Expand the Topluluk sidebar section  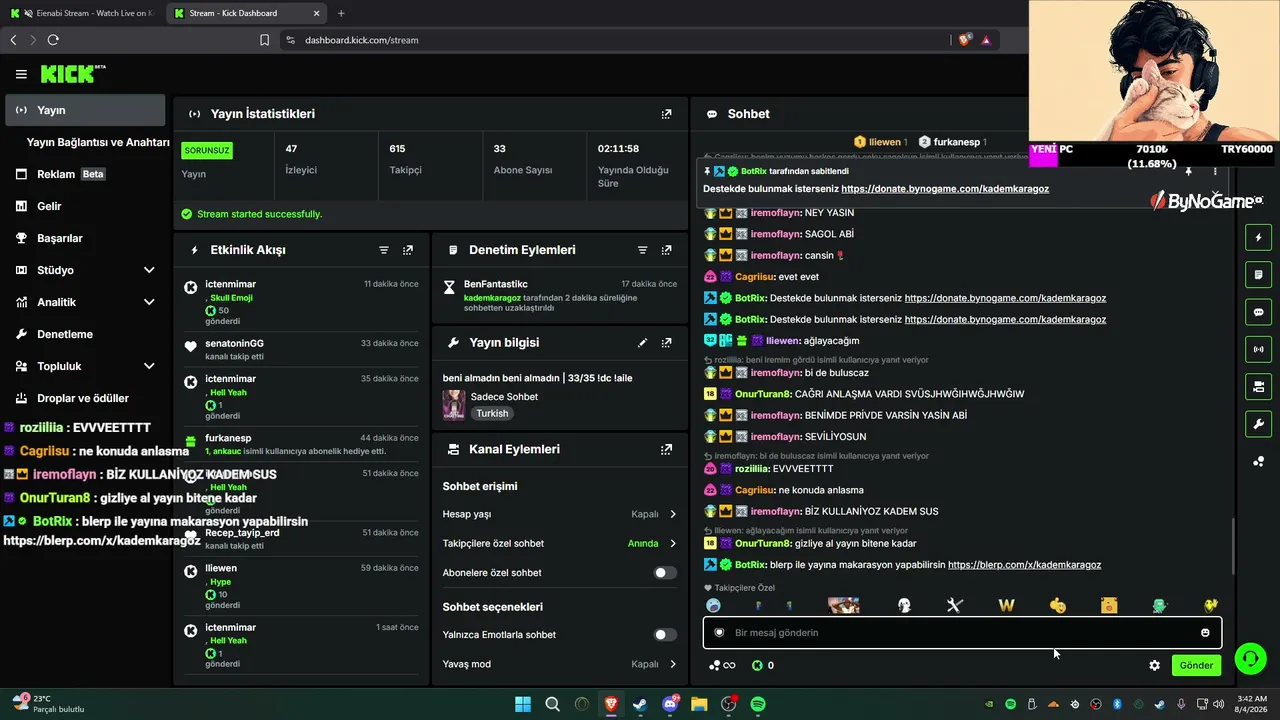click(x=149, y=366)
